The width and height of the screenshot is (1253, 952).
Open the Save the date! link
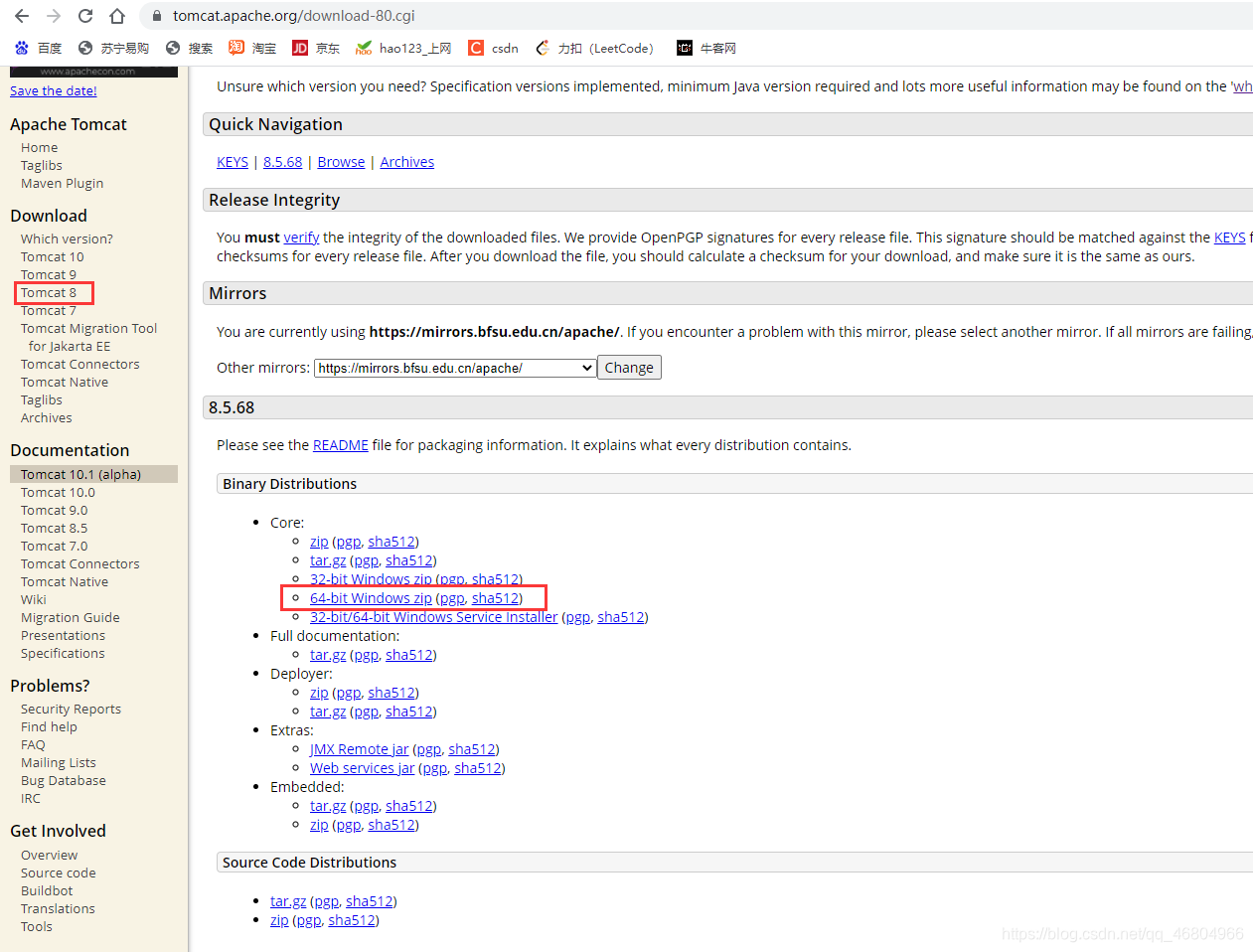click(x=54, y=90)
